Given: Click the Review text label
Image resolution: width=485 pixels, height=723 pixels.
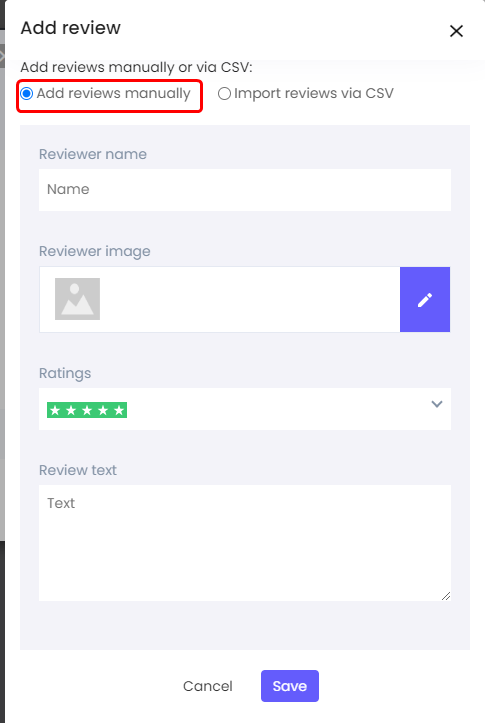Looking at the screenshot, I should point(78,470).
